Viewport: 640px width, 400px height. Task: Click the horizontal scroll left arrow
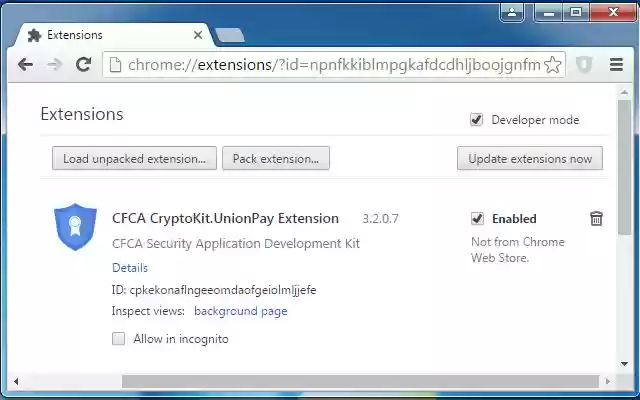click(x=16, y=381)
